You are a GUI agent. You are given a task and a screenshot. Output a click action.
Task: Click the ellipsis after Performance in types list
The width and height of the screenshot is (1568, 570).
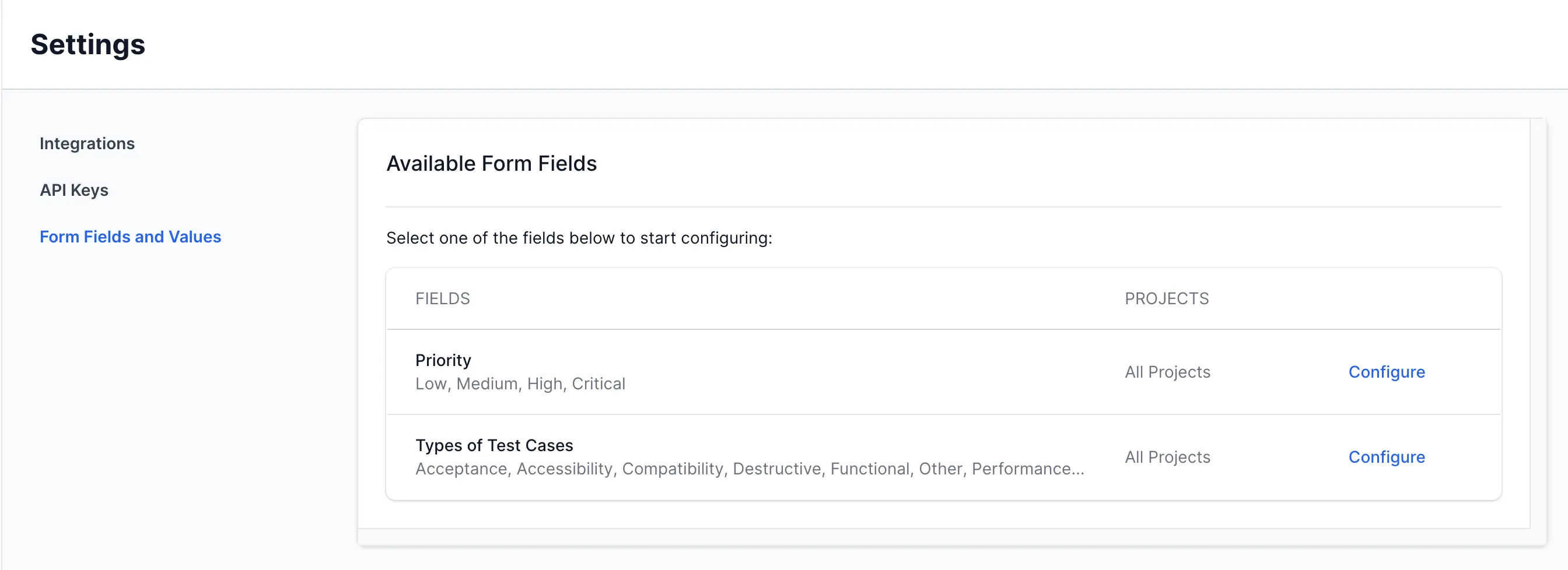point(1077,470)
